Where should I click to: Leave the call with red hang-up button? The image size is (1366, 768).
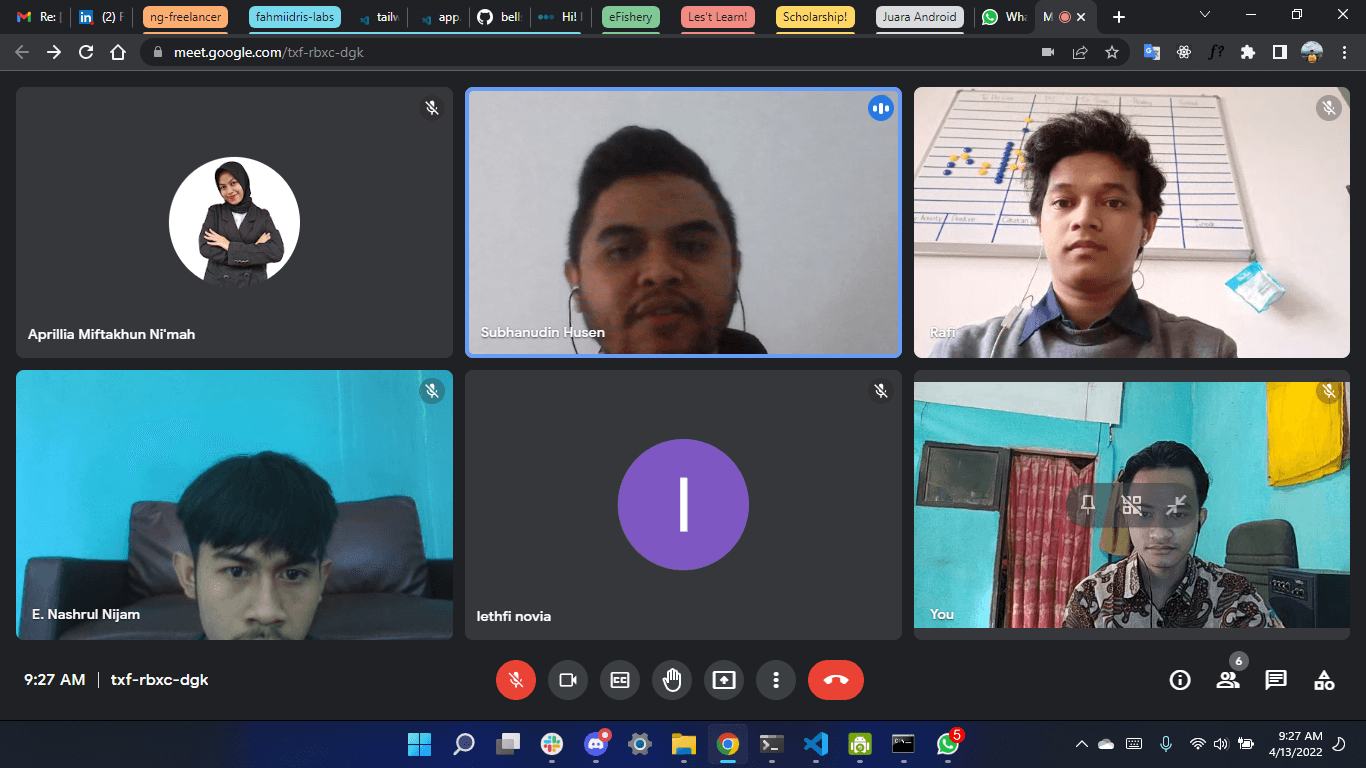pos(836,680)
